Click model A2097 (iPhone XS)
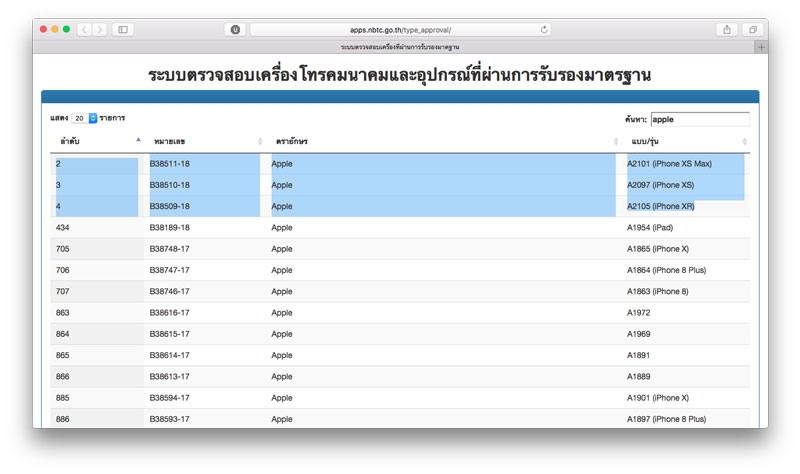The width and height of the screenshot is (800, 474). coord(661,185)
